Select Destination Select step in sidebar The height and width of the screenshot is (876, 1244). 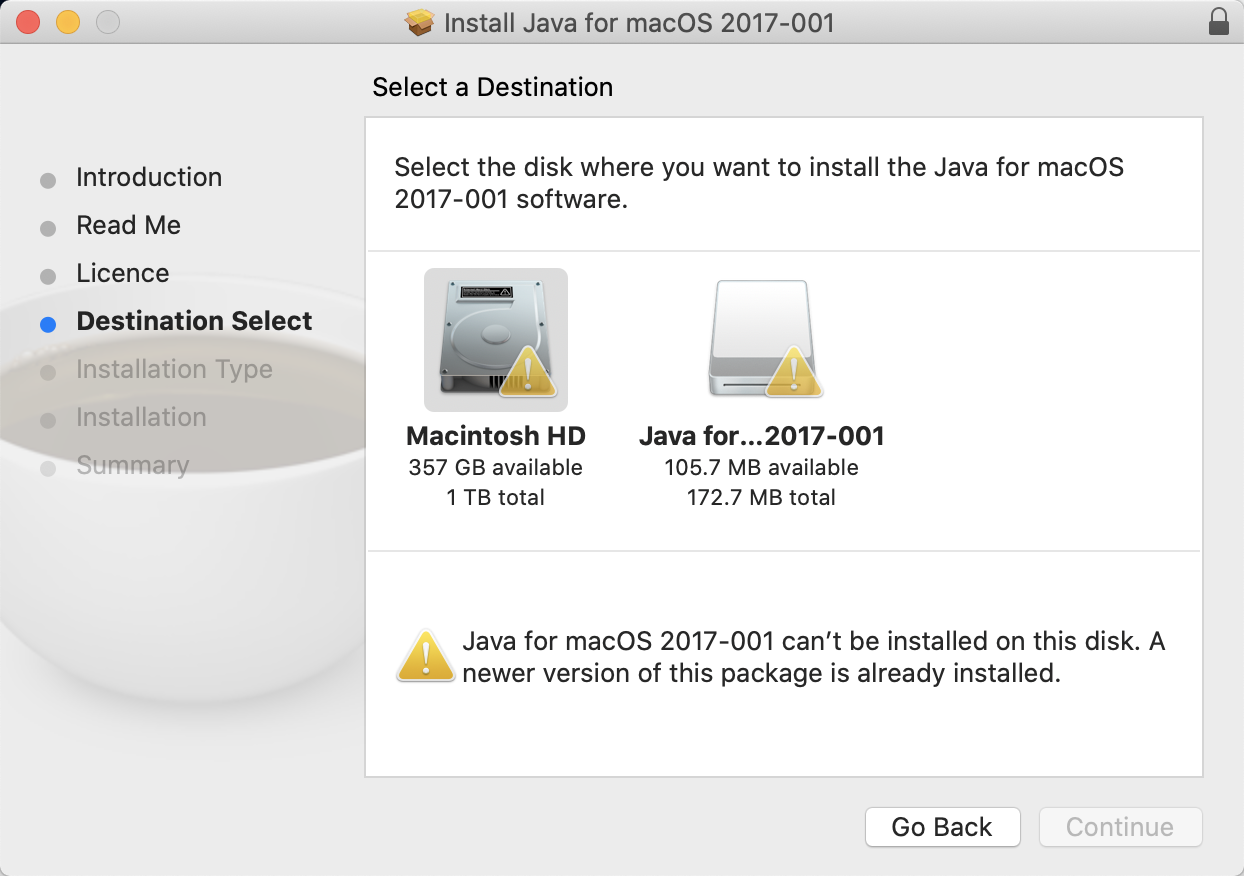(x=194, y=322)
